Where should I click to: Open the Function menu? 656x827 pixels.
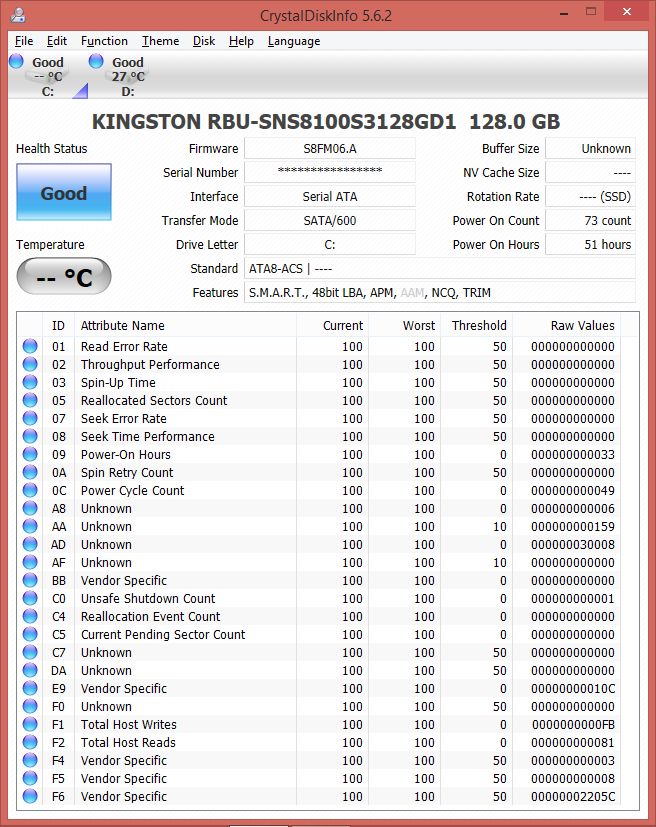point(104,41)
